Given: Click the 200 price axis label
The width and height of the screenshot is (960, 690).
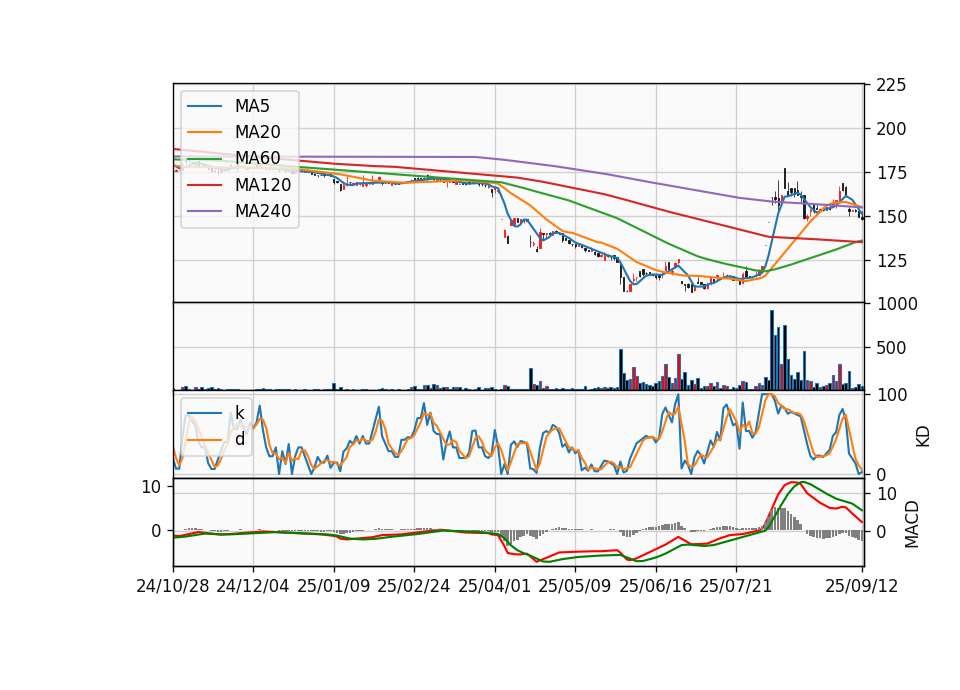Looking at the screenshot, I should tap(891, 129).
